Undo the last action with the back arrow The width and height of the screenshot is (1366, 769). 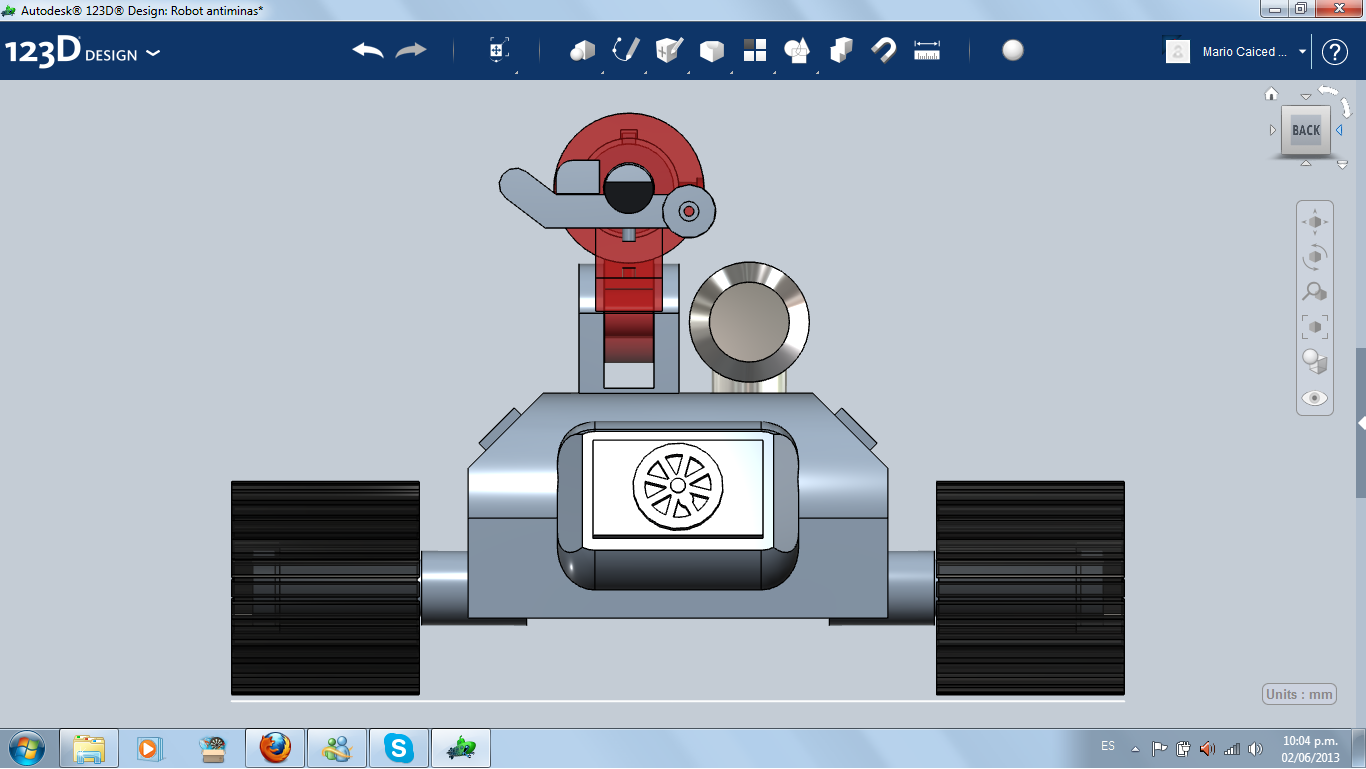coord(368,50)
